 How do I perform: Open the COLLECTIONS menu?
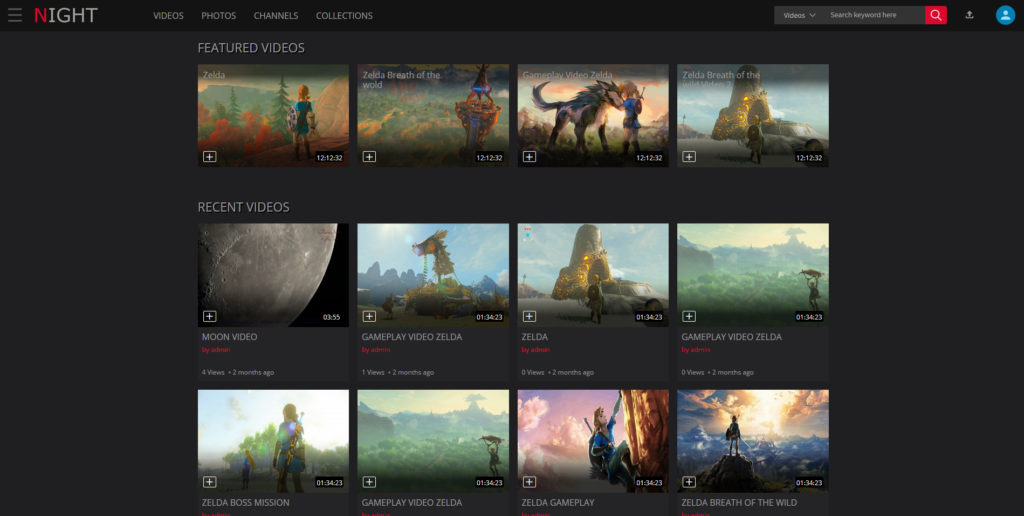344,16
